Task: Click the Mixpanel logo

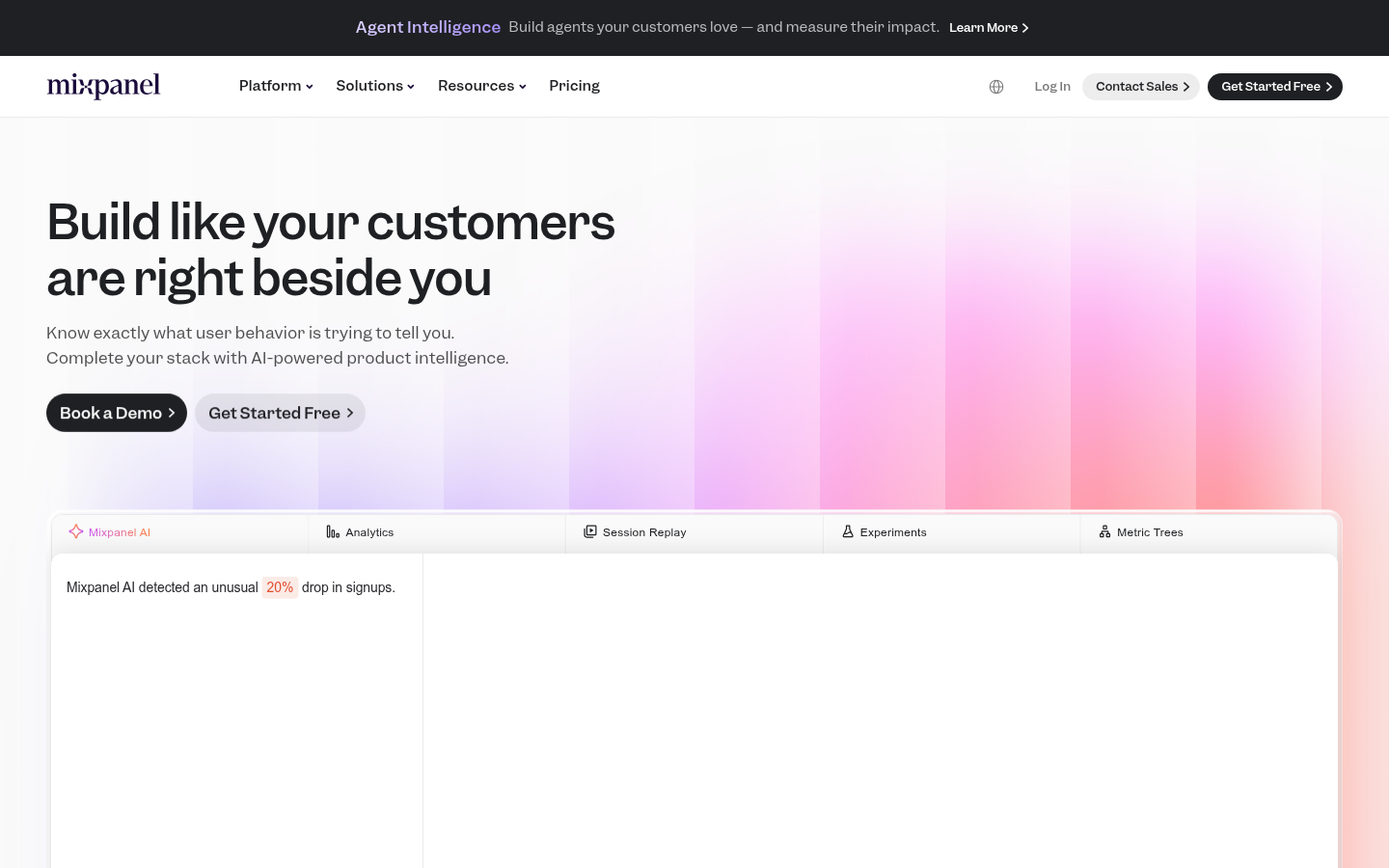Action: 103,86
